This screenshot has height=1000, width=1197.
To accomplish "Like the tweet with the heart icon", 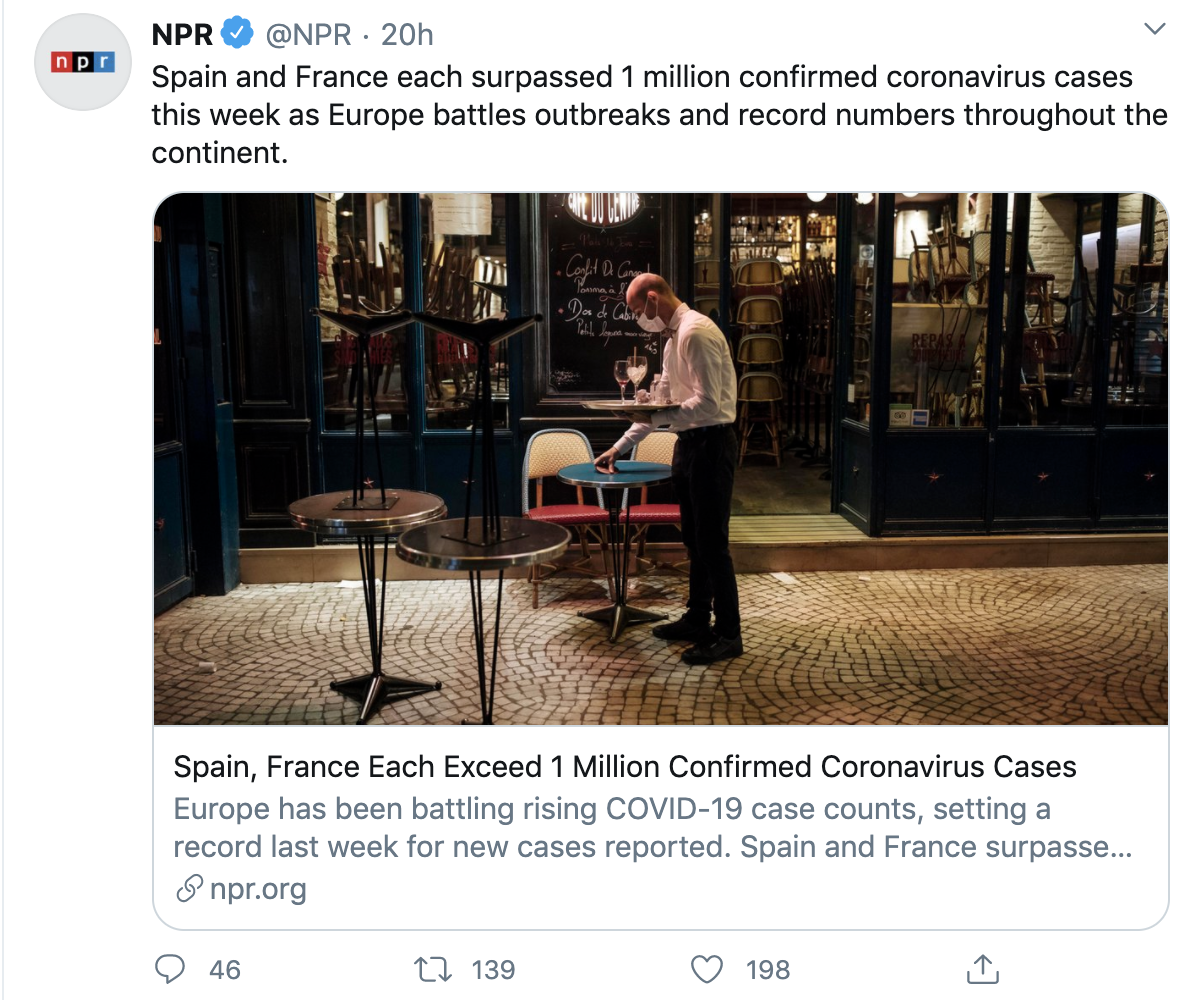I will click(x=707, y=968).
